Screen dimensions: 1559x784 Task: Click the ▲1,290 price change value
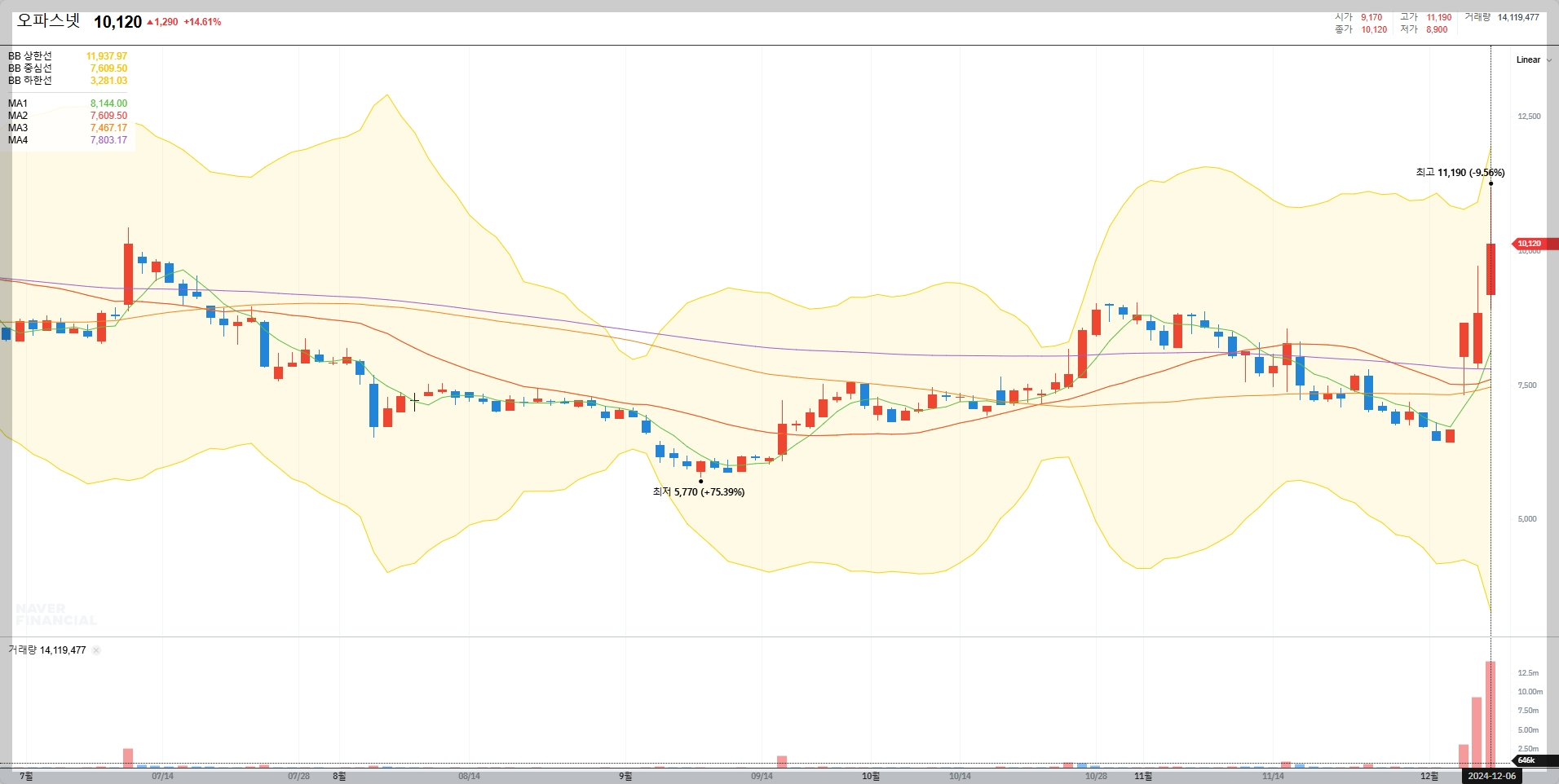[162, 22]
